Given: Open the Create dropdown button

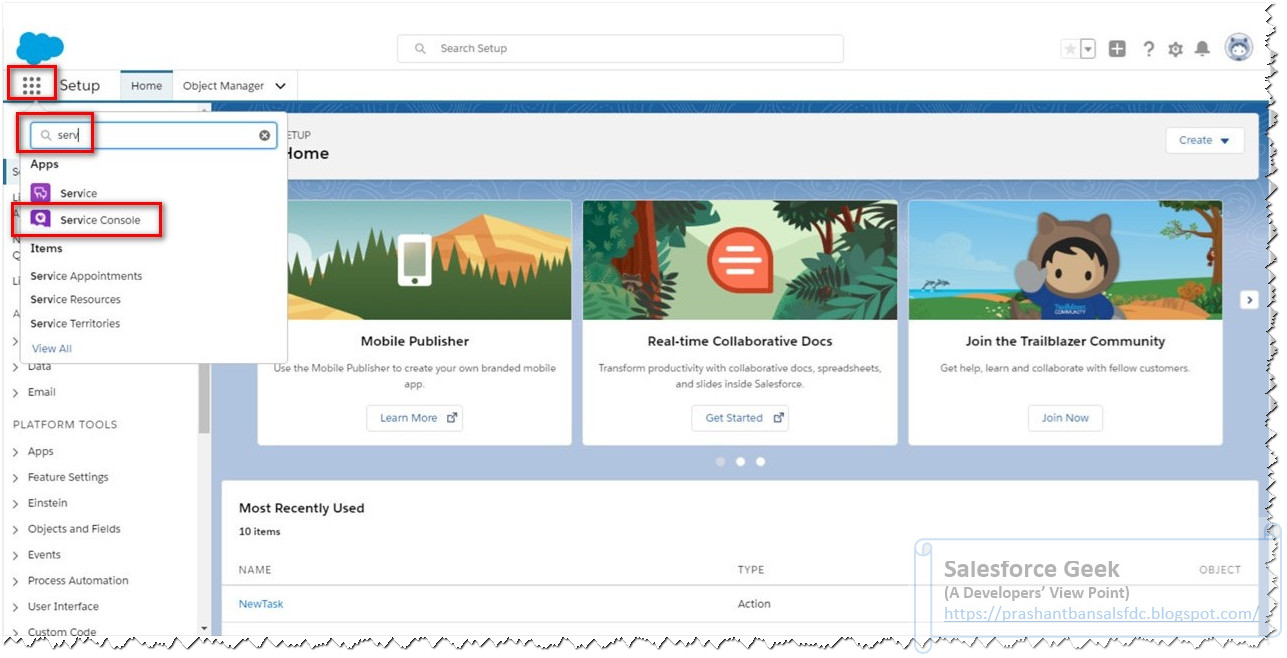Looking at the screenshot, I should coord(1205,140).
